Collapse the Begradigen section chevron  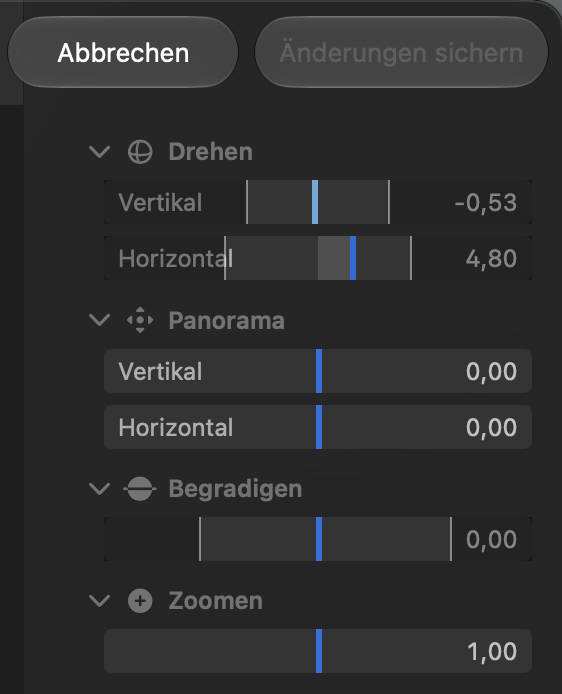coord(100,489)
